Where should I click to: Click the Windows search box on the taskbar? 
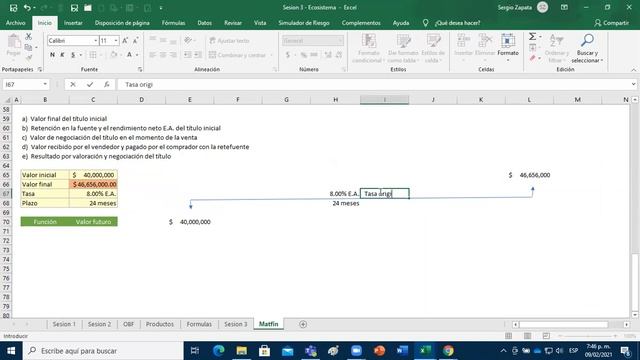(x=103, y=351)
